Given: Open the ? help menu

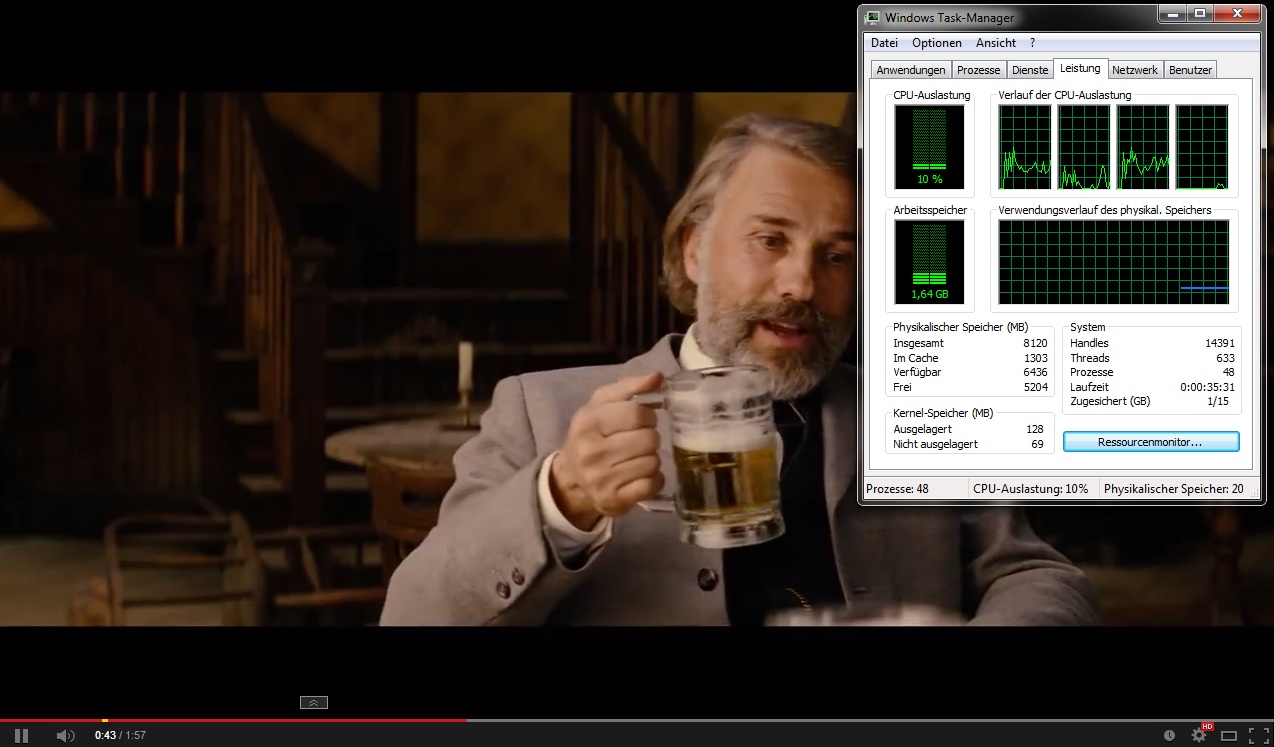Looking at the screenshot, I should 1032,43.
